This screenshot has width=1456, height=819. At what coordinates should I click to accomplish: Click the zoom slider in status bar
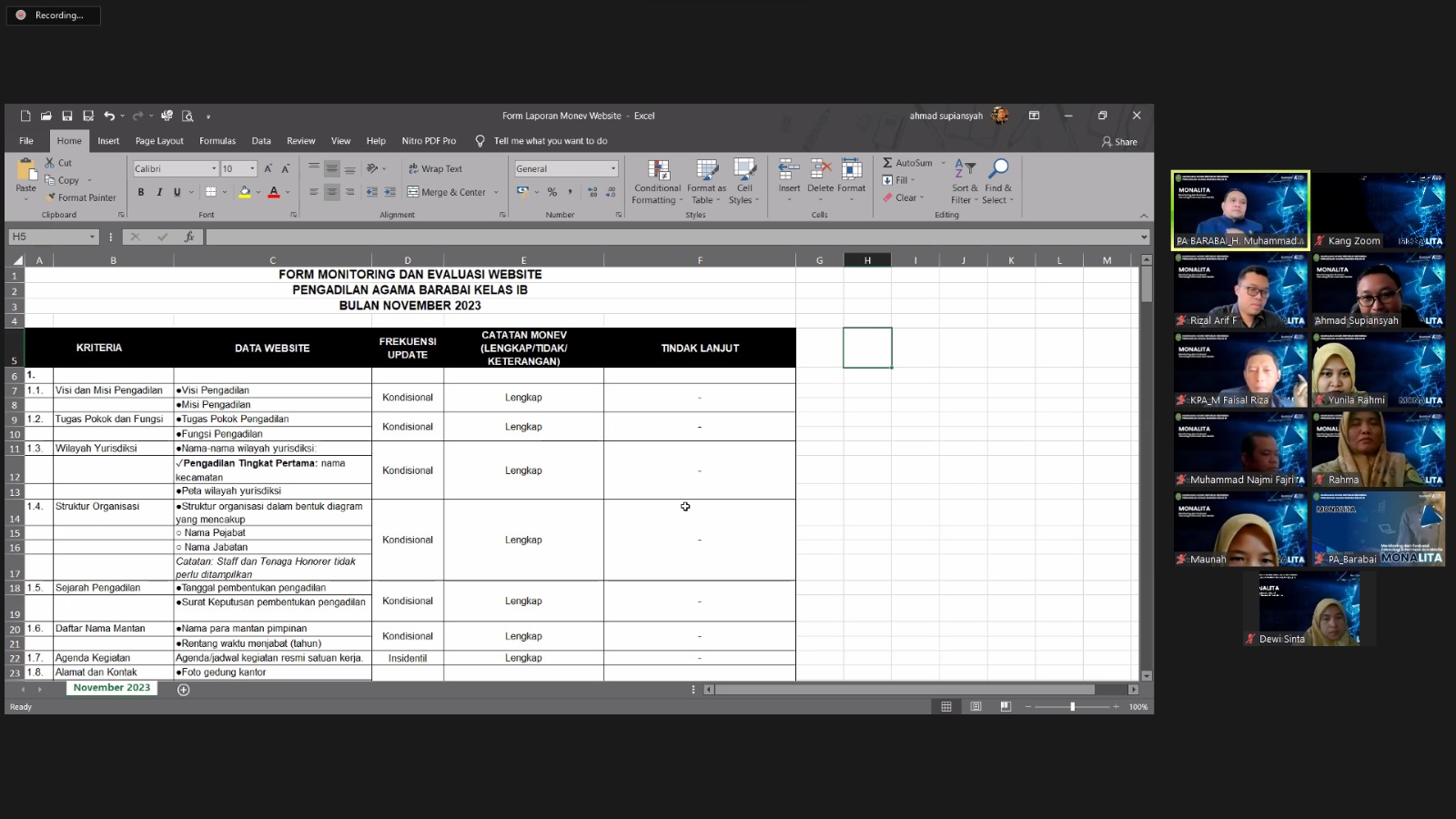(x=1072, y=707)
